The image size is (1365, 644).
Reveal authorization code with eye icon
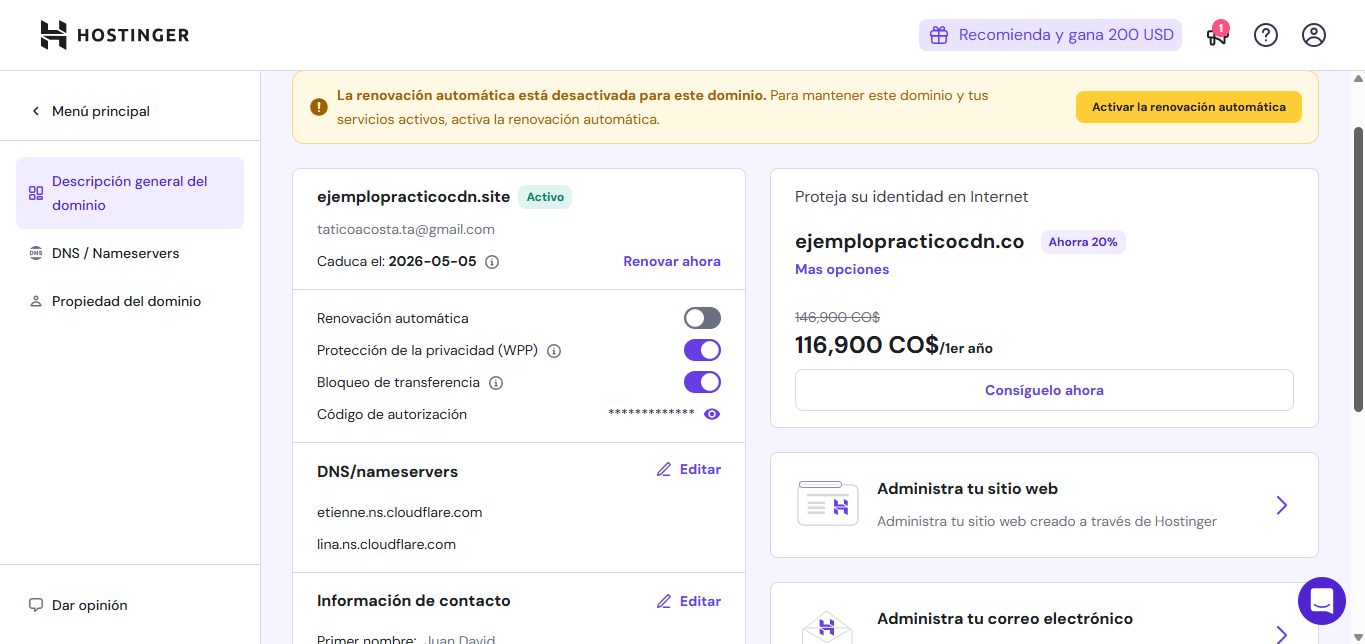712,414
